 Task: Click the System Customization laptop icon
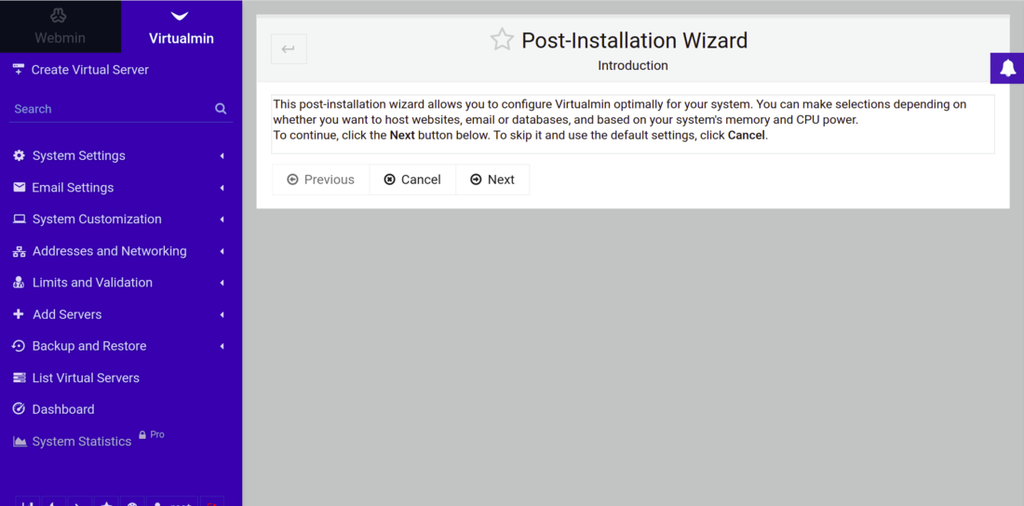[19, 219]
